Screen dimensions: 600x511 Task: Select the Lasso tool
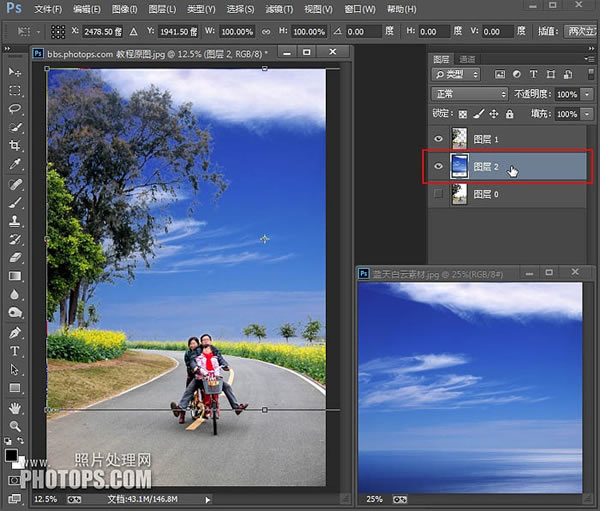click(15, 109)
